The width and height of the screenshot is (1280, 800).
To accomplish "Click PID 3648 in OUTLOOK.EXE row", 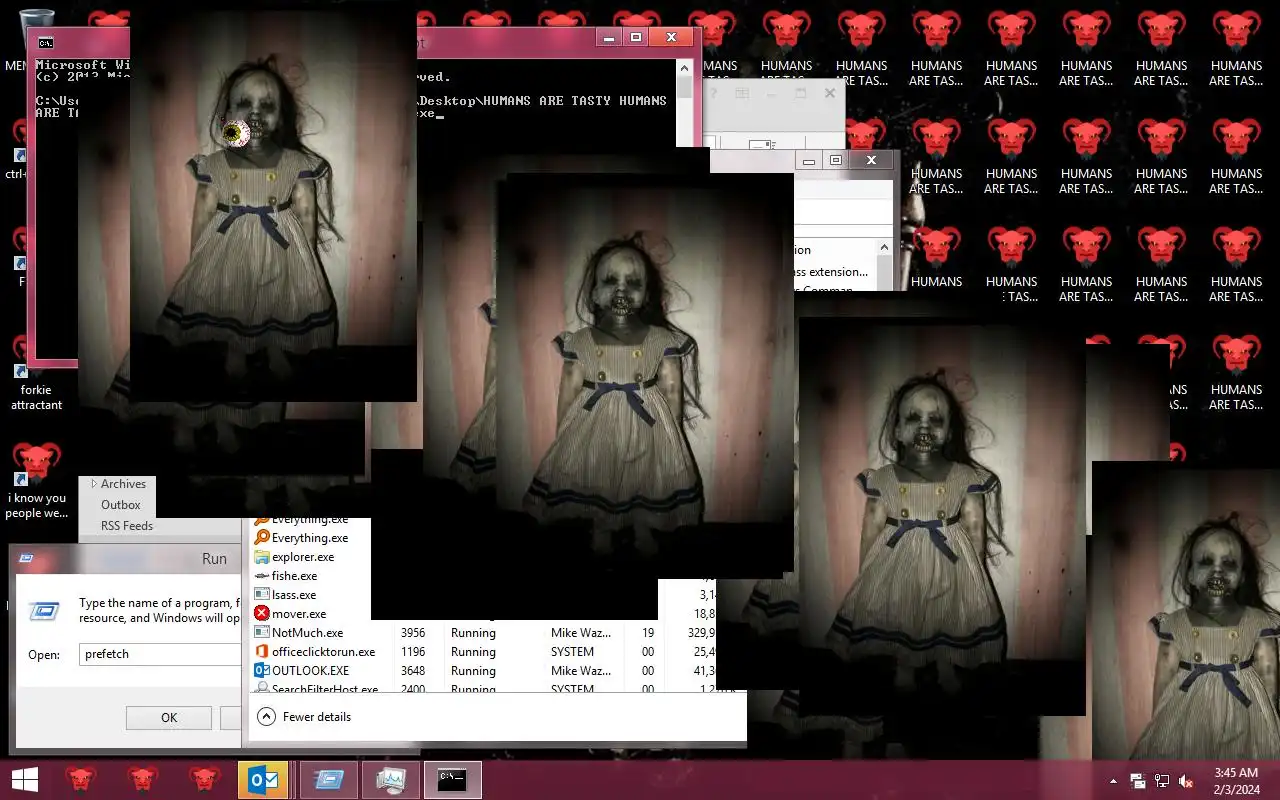I will [413, 671].
